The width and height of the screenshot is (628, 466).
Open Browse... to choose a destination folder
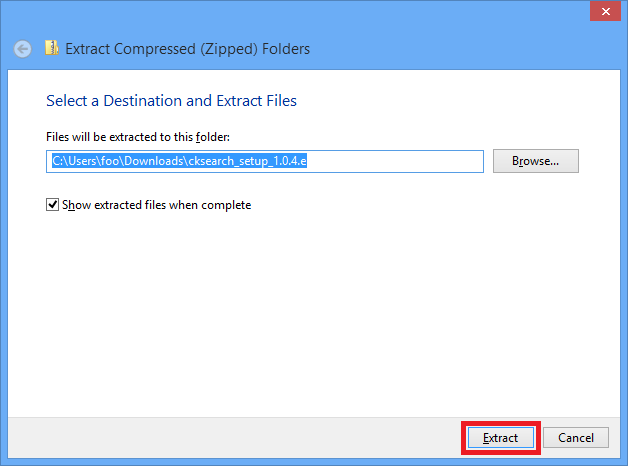535,161
